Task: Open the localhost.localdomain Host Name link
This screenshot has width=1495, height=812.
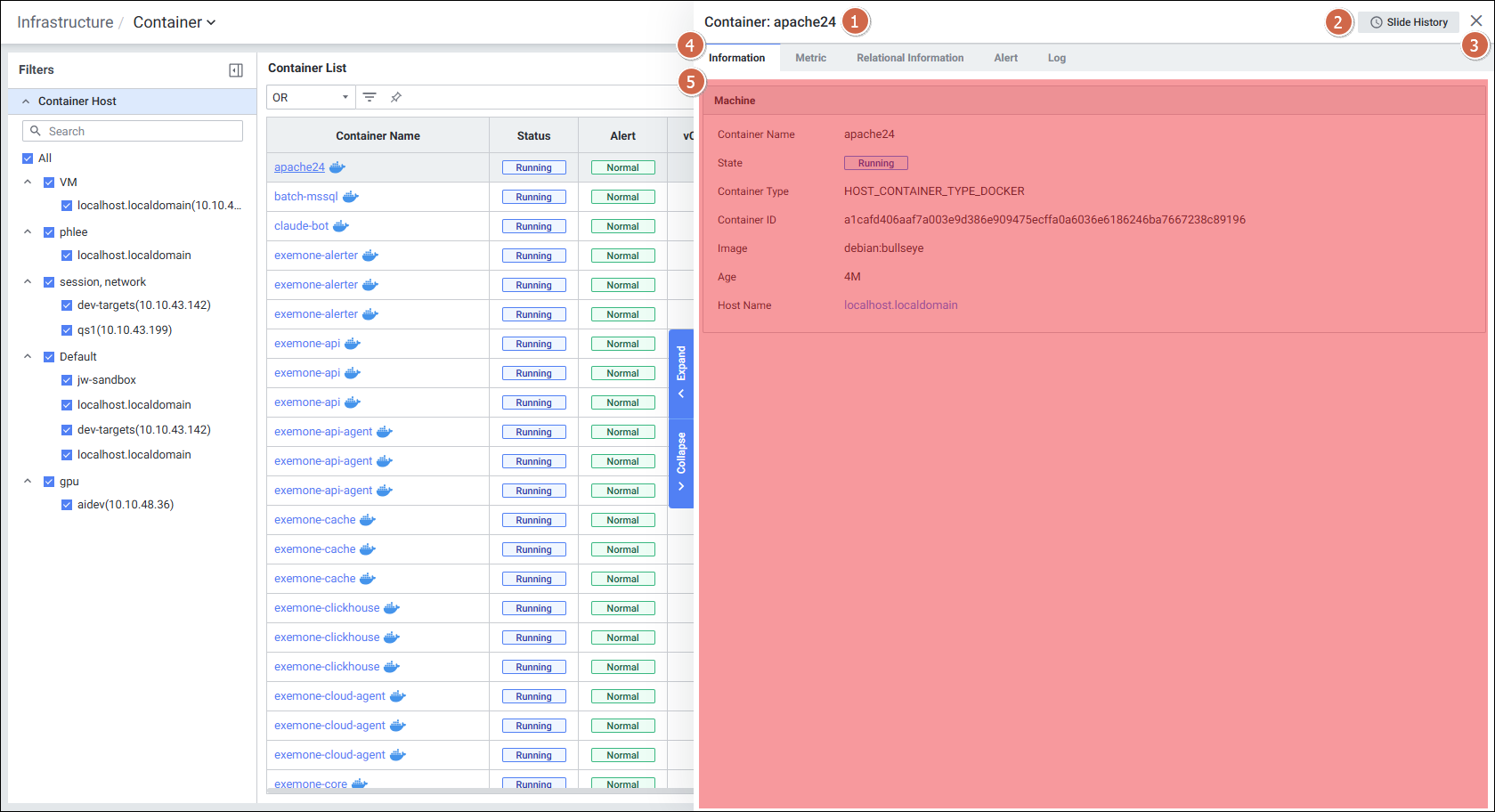Action: (900, 305)
